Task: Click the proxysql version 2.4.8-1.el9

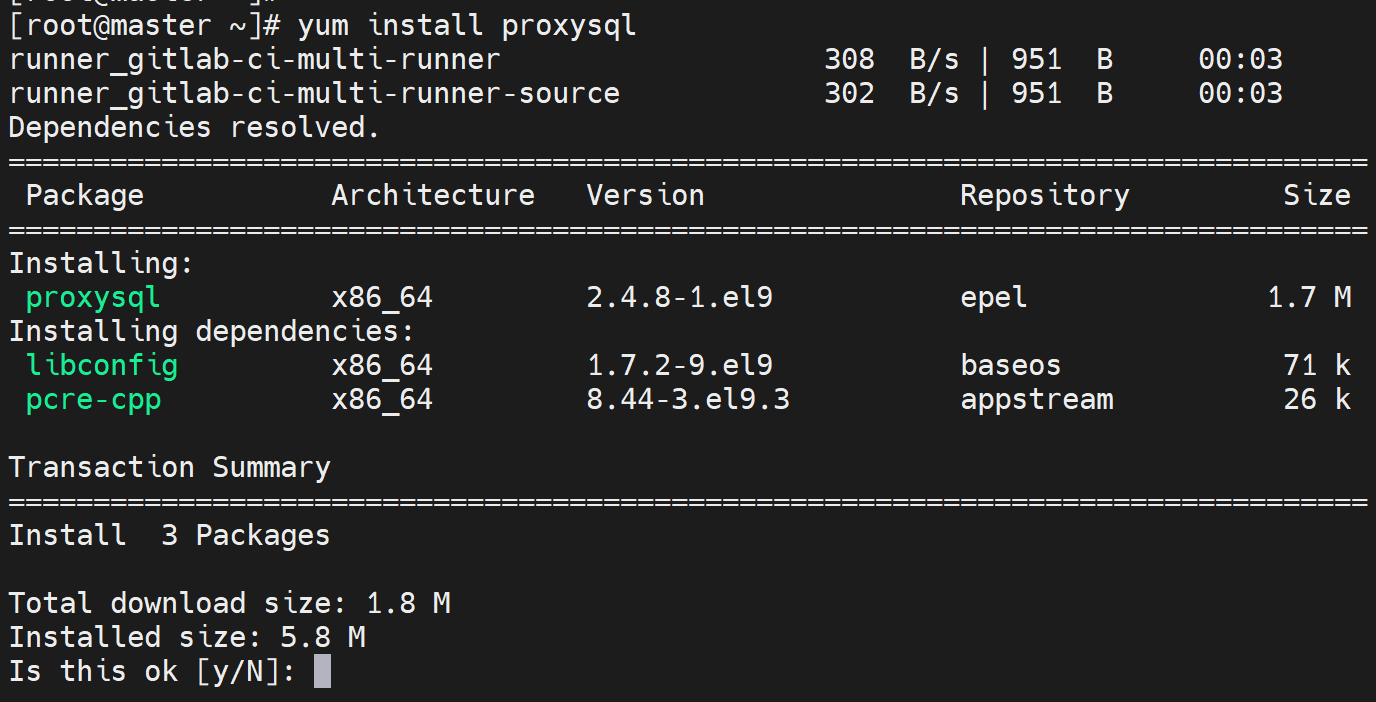Action: click(x=679, y=298)
